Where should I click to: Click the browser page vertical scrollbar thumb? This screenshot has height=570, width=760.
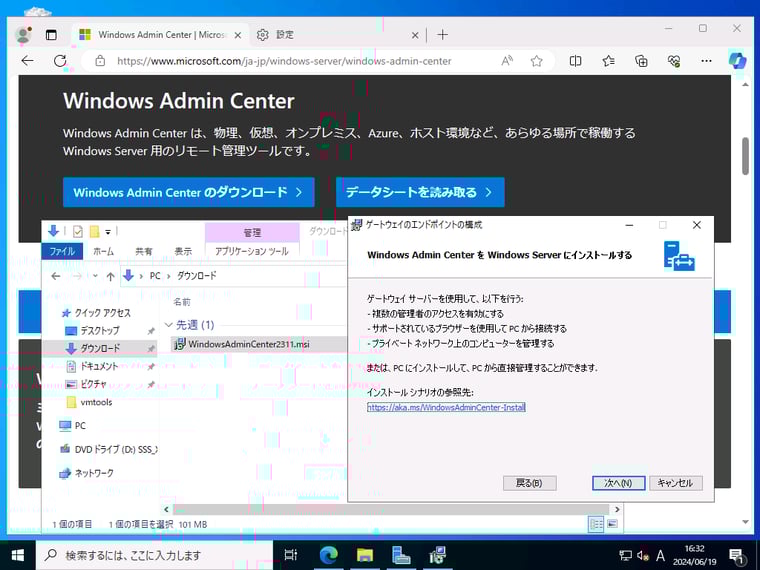point(745,156)
